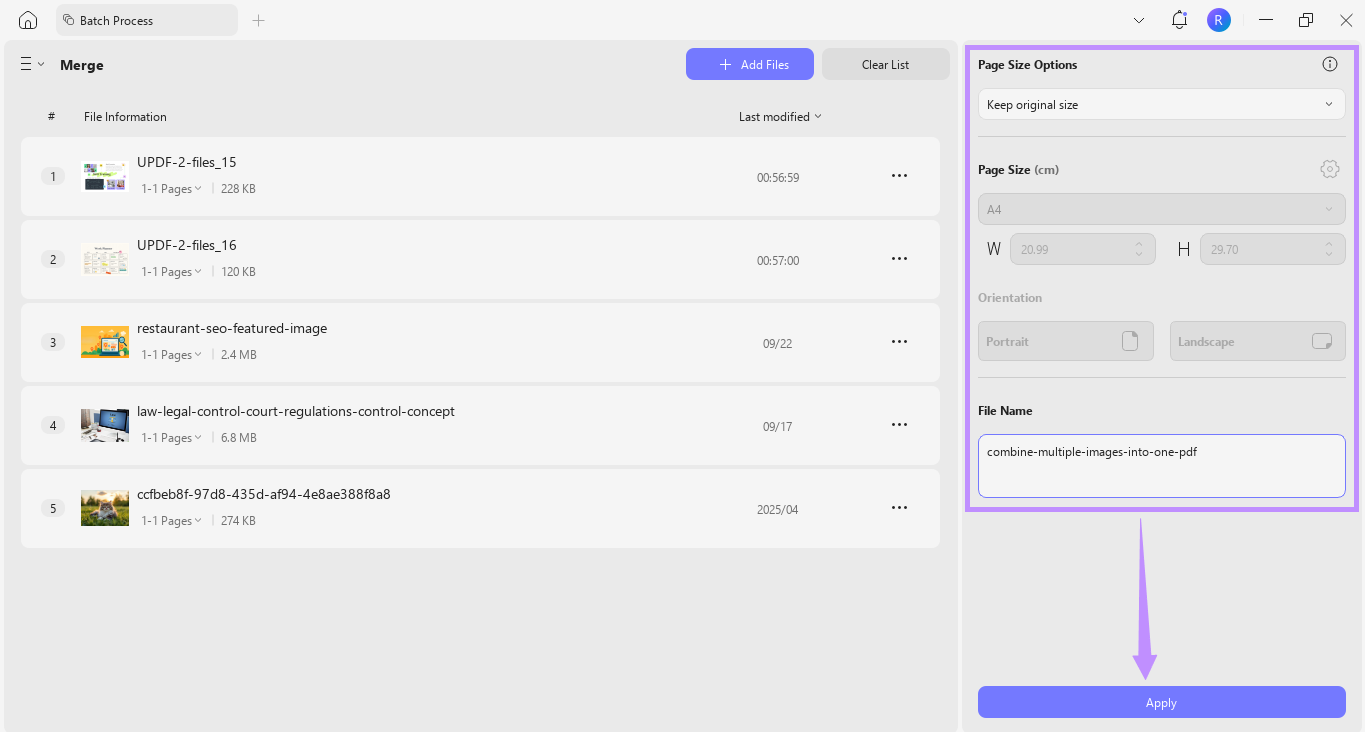Viewport: 1365px width, 732px height.
Task: Open the notifications bell
Action: tap(1178, 19)
